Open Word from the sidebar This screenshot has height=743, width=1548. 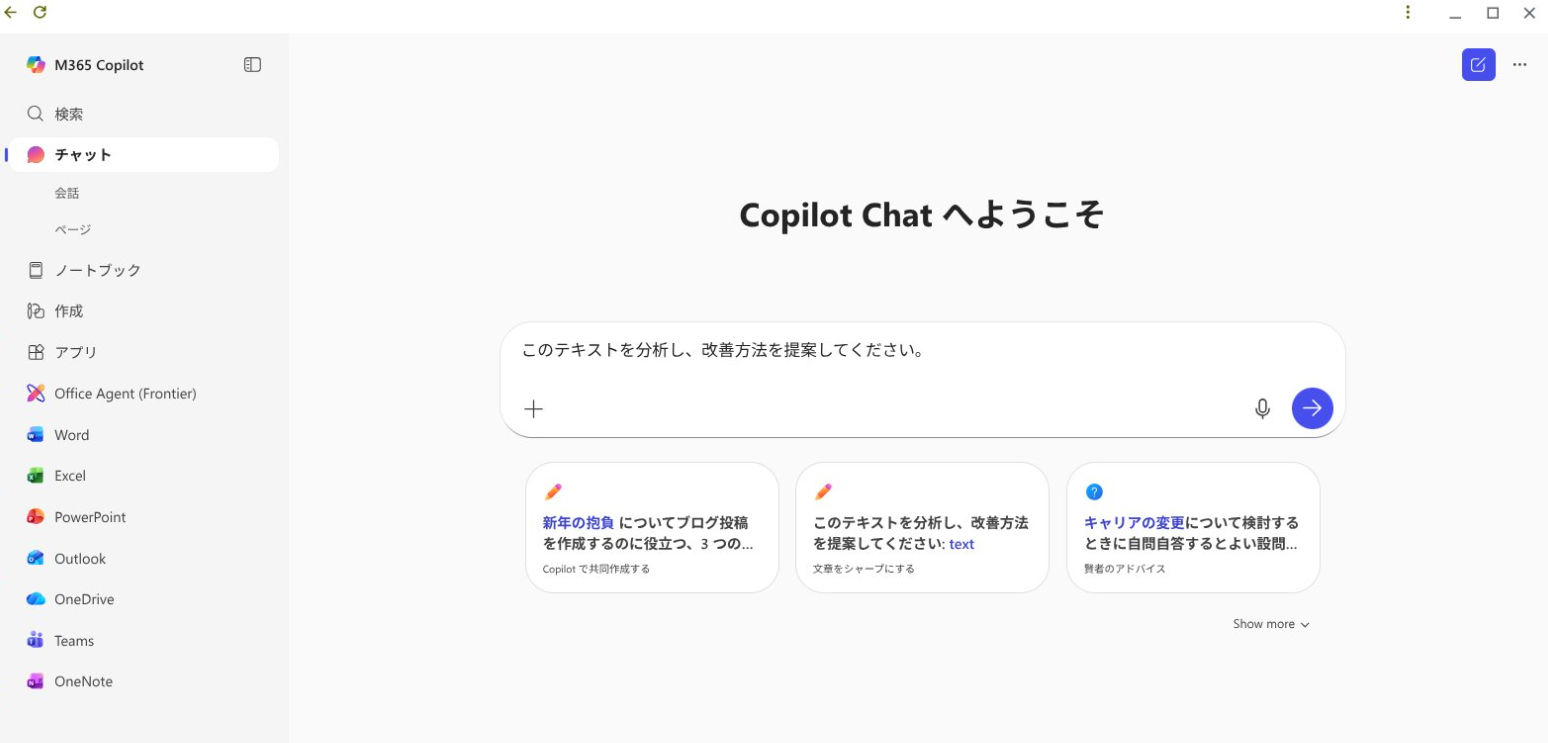(x=71, y=434)
